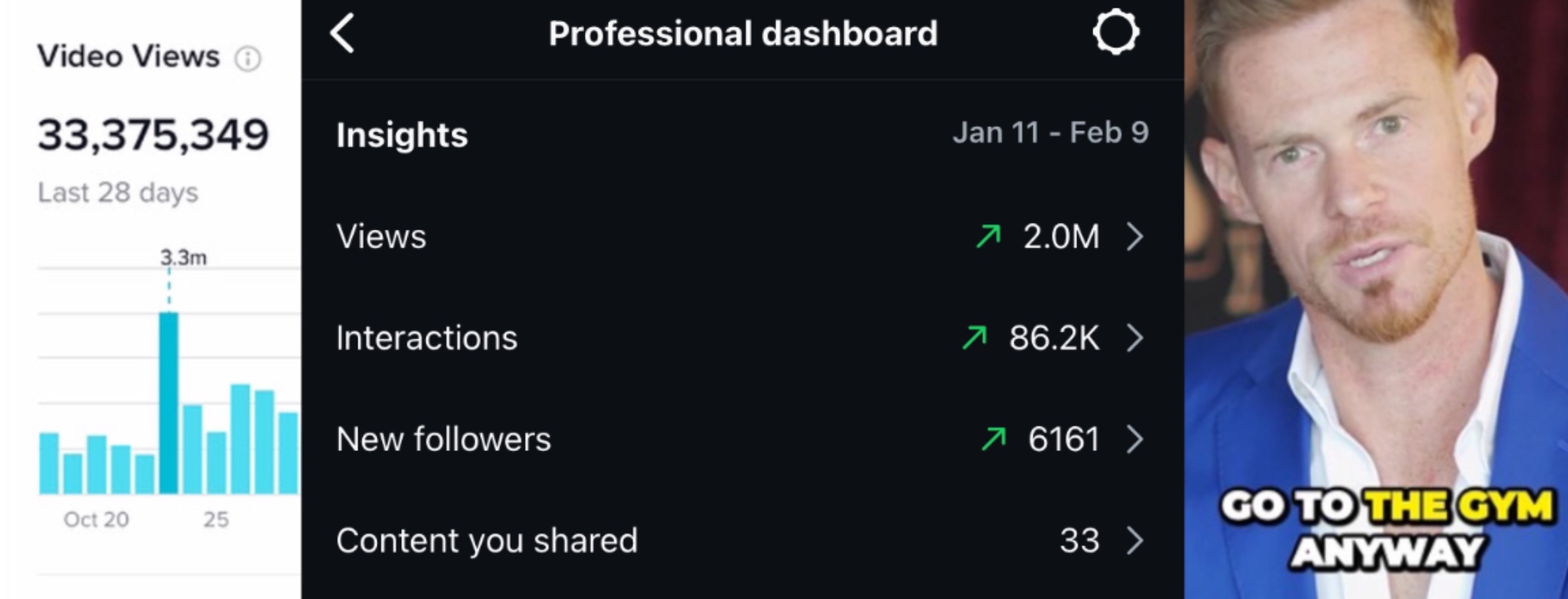Viewport: 1568px width, 599px height.
Task: Click the green arrow beside New followers
Action: (994, 439)
